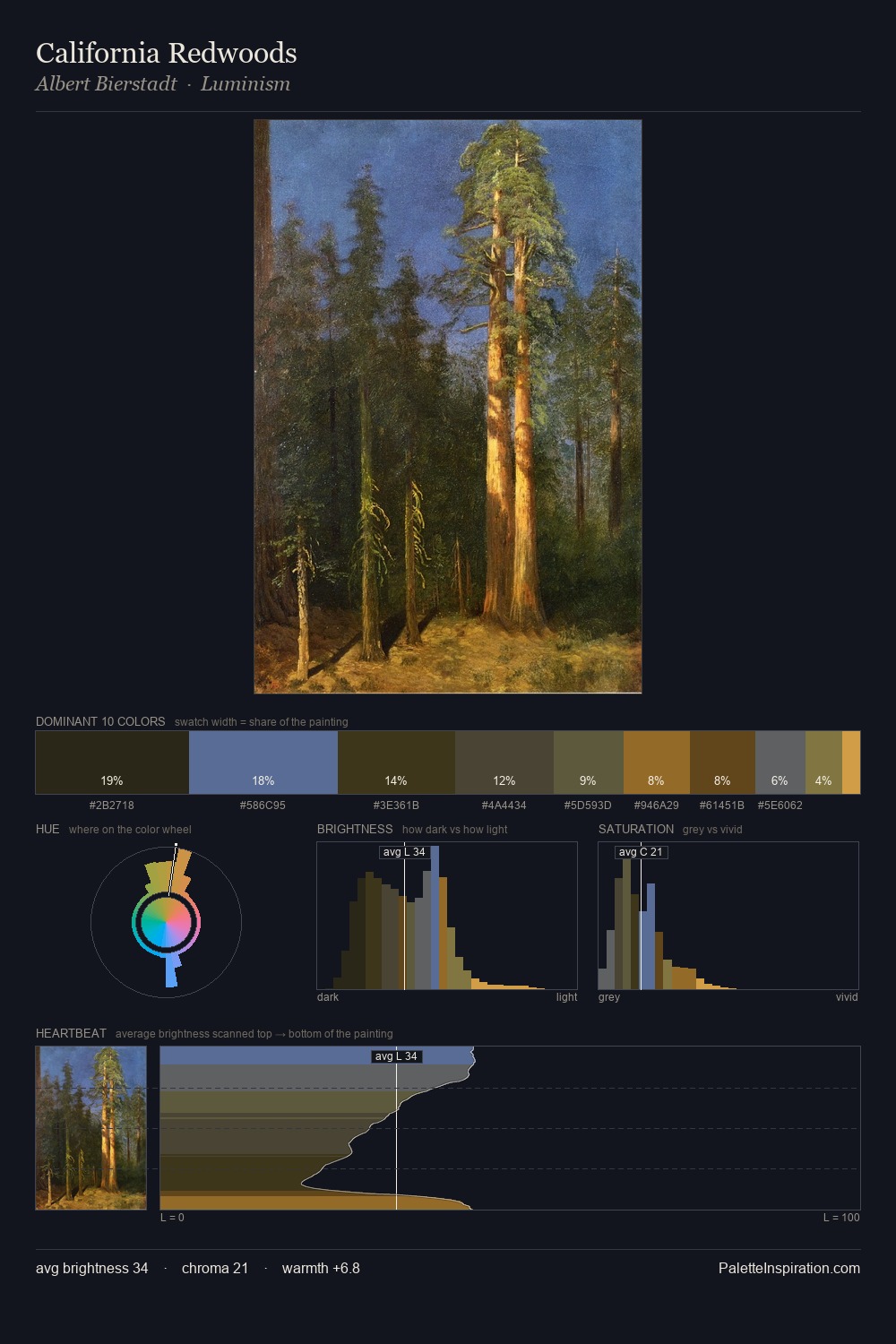This screenshot has width=896, height=1344.
Task: Click the narrow gold swatch at the palette end
Action: tap(851, 762)
